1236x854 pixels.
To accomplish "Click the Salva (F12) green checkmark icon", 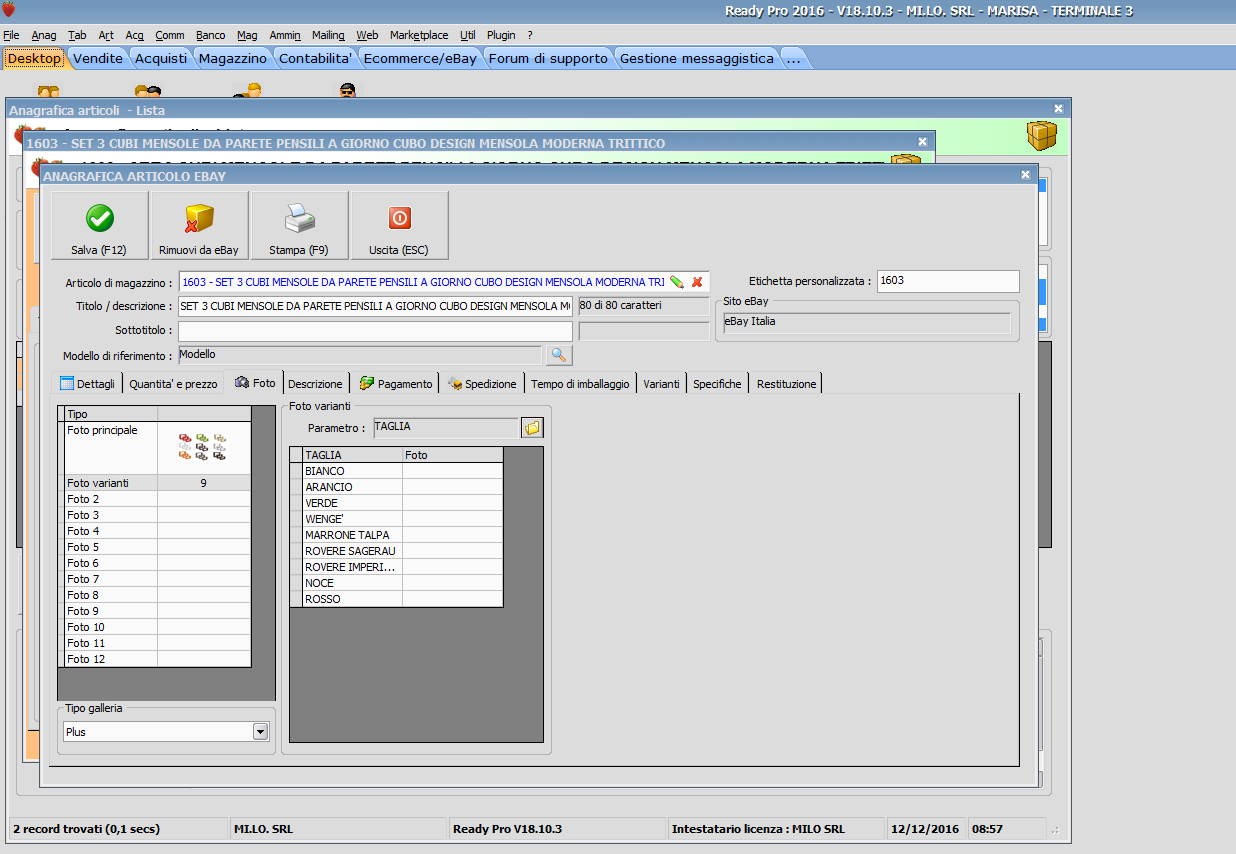I will (99, 218).
